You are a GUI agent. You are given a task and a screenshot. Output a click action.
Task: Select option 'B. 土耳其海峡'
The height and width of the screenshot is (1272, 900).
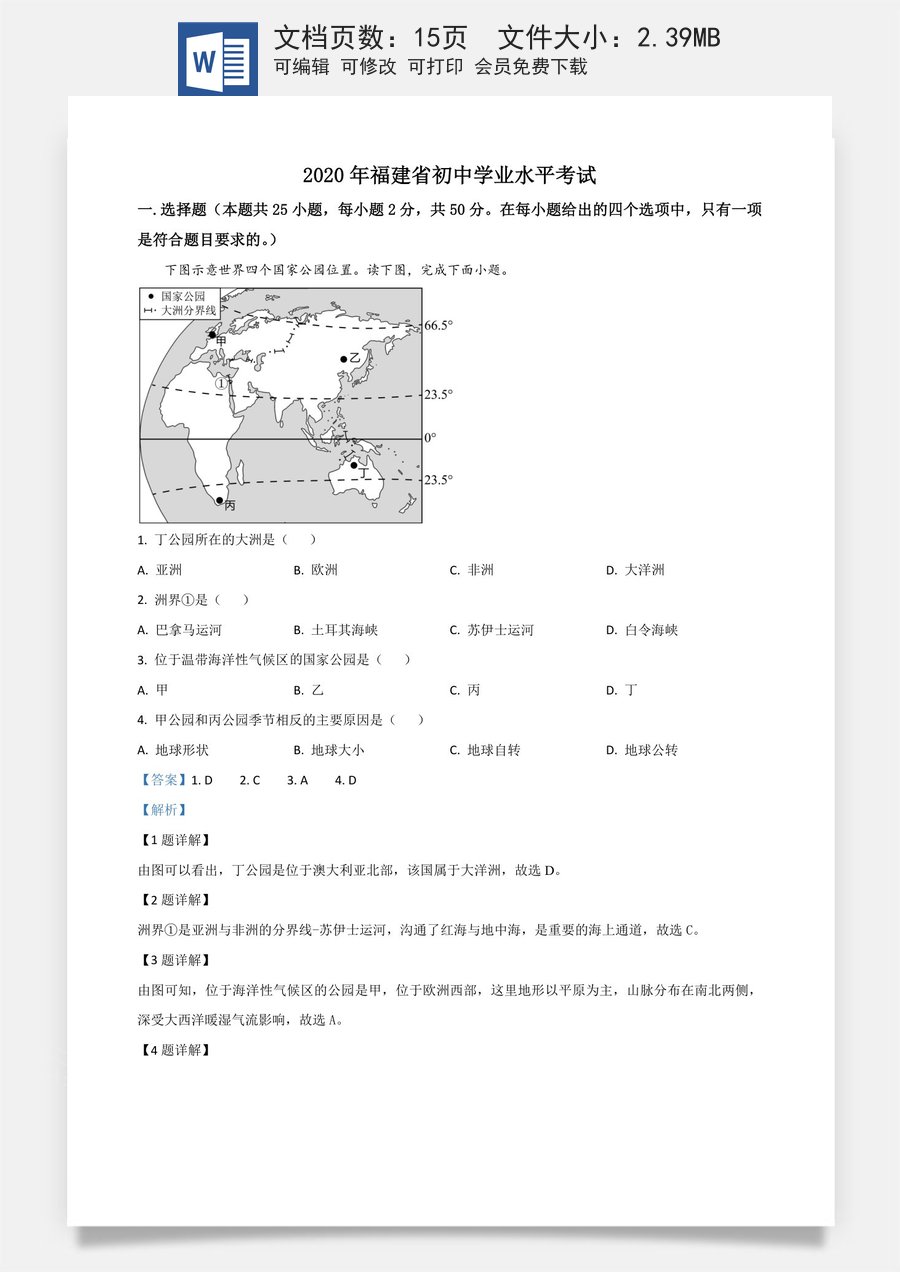pos(336,630)
